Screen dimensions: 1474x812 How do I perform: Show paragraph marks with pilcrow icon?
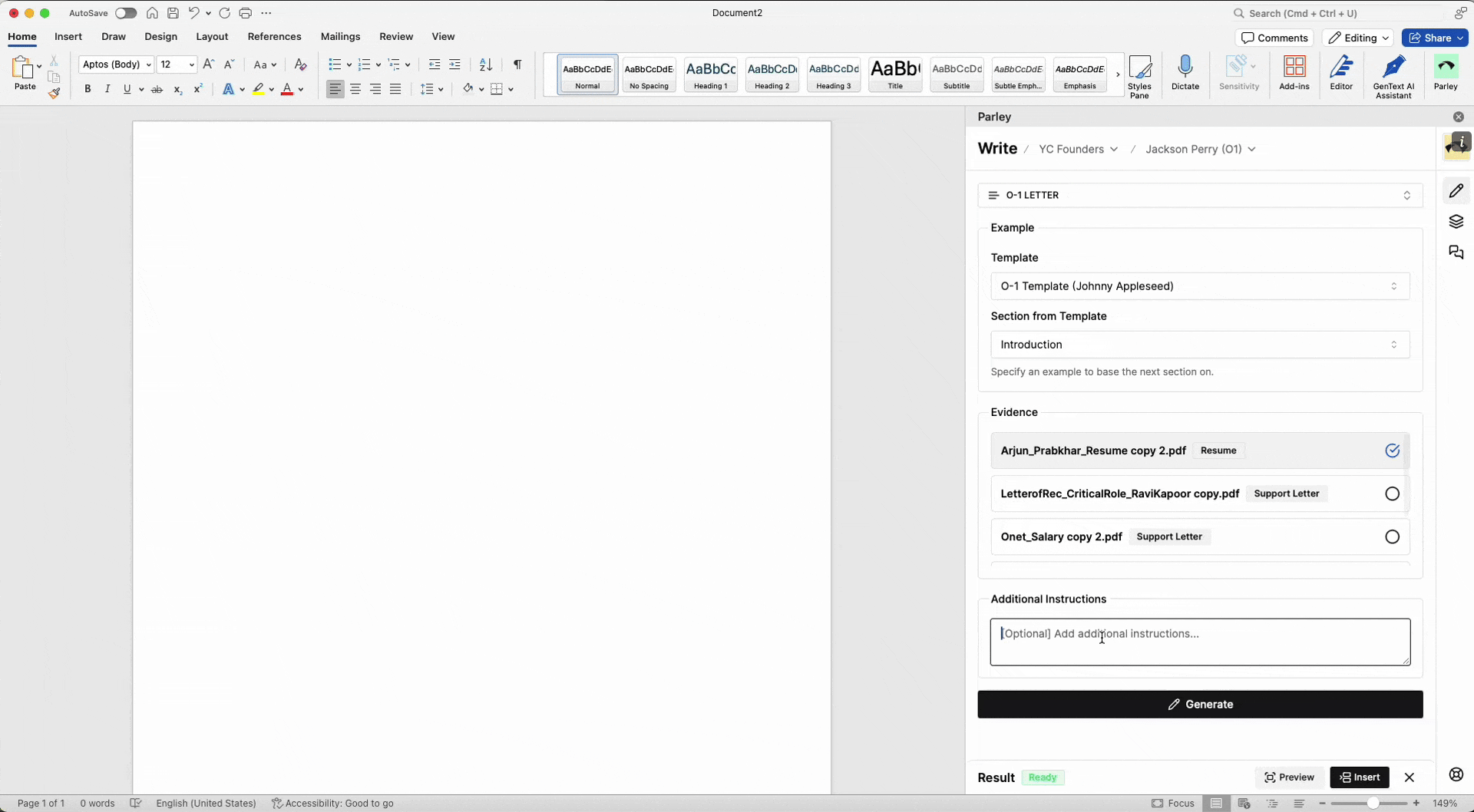[517, 64]
